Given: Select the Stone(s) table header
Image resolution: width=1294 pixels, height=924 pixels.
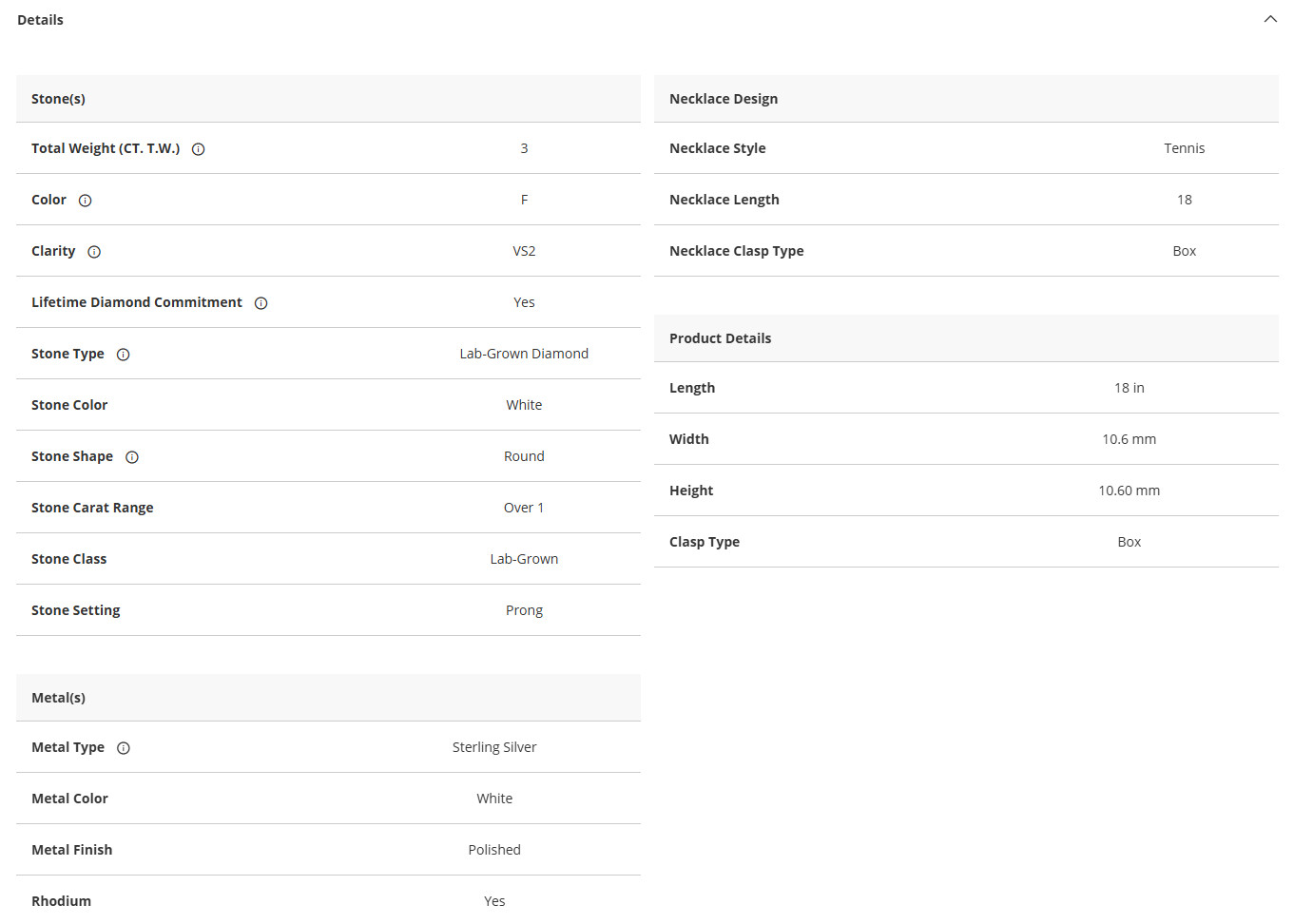Looking at the screenshot, I should (328, 99).
